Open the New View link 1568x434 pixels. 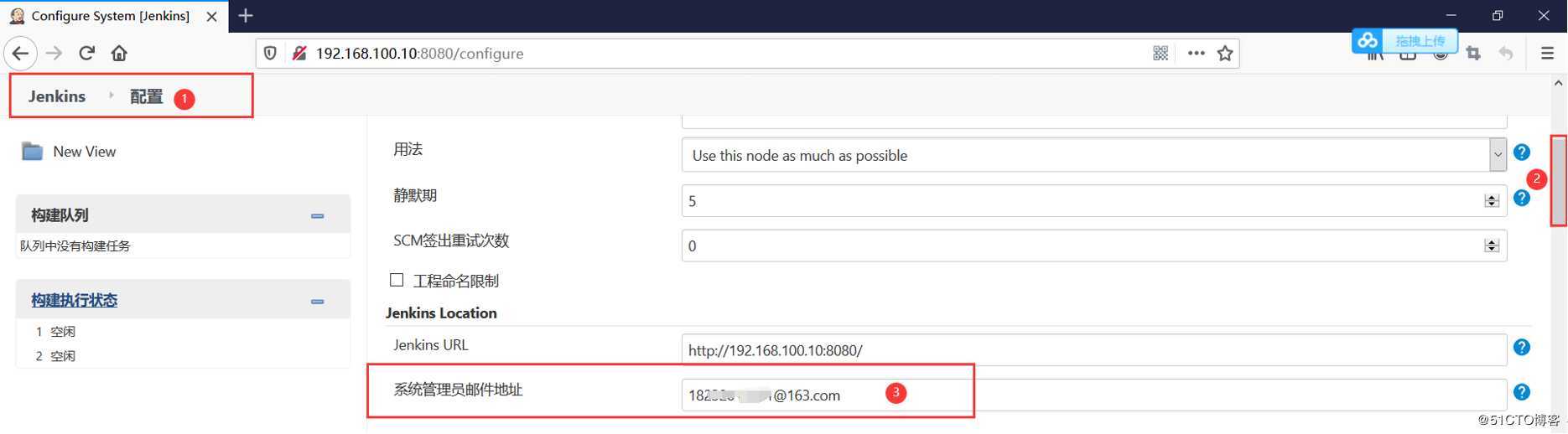coord(85,152)
